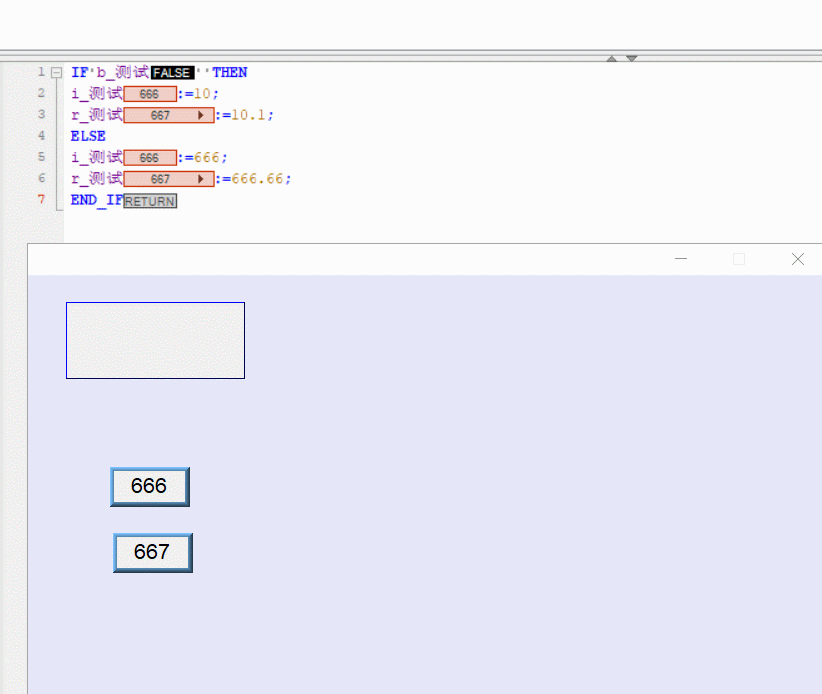Click the ELSE keyword on line 4
The image size is (822, 694).
point(88,136)
